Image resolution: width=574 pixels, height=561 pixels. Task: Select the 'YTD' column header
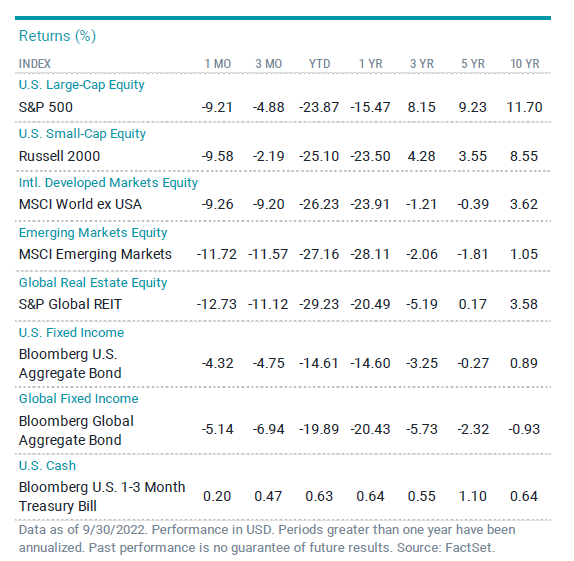319,64
